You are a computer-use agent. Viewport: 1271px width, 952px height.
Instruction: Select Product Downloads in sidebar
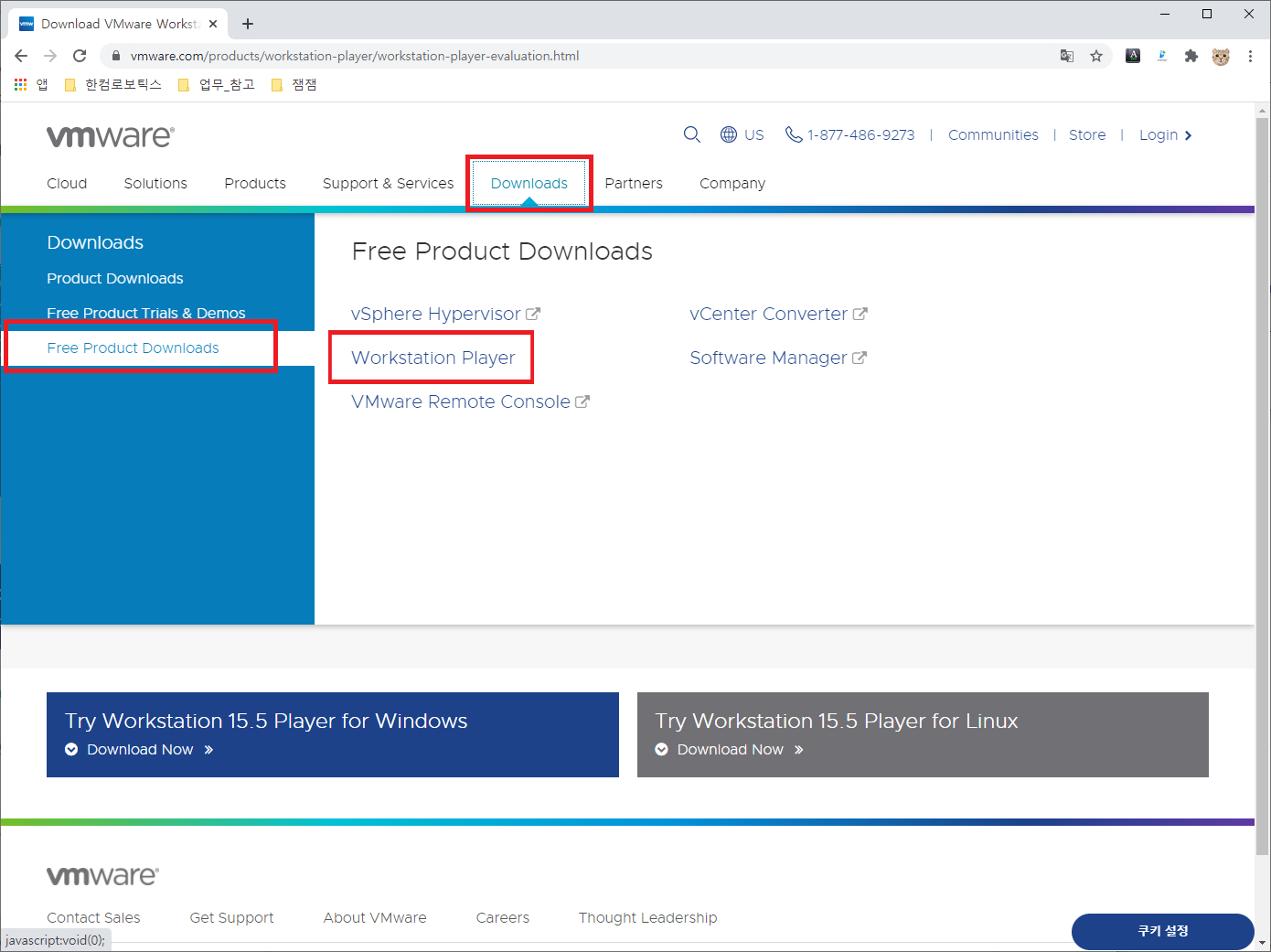coord(115,278)
